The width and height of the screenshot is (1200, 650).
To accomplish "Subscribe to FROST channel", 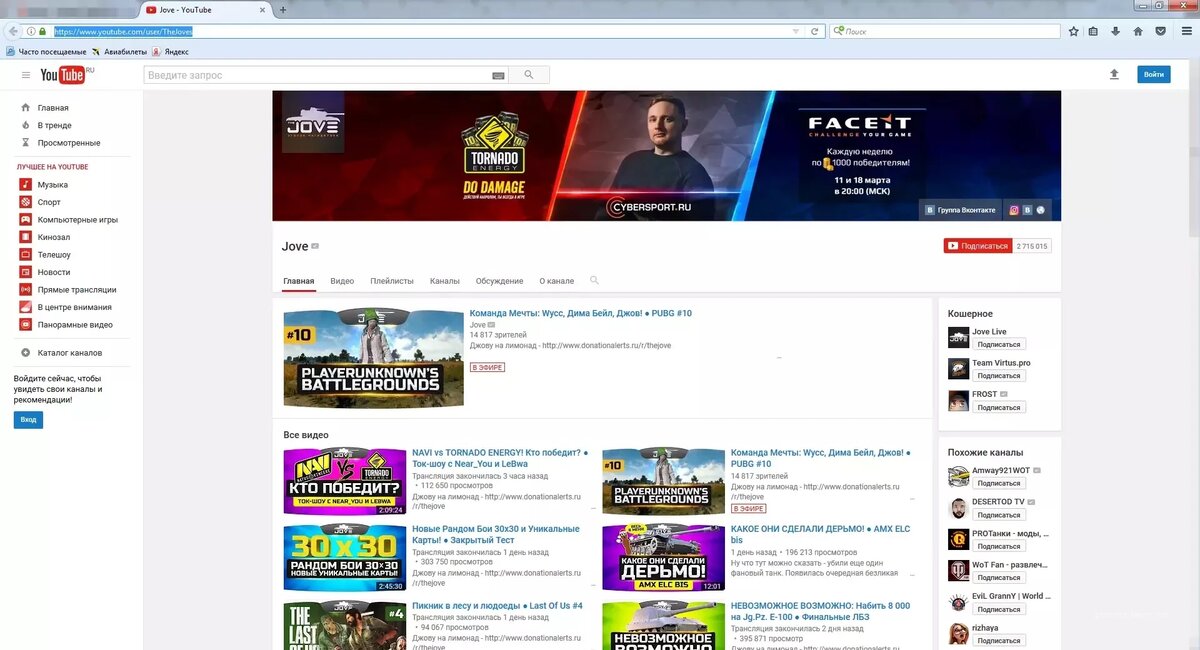I will coord(999,408).
